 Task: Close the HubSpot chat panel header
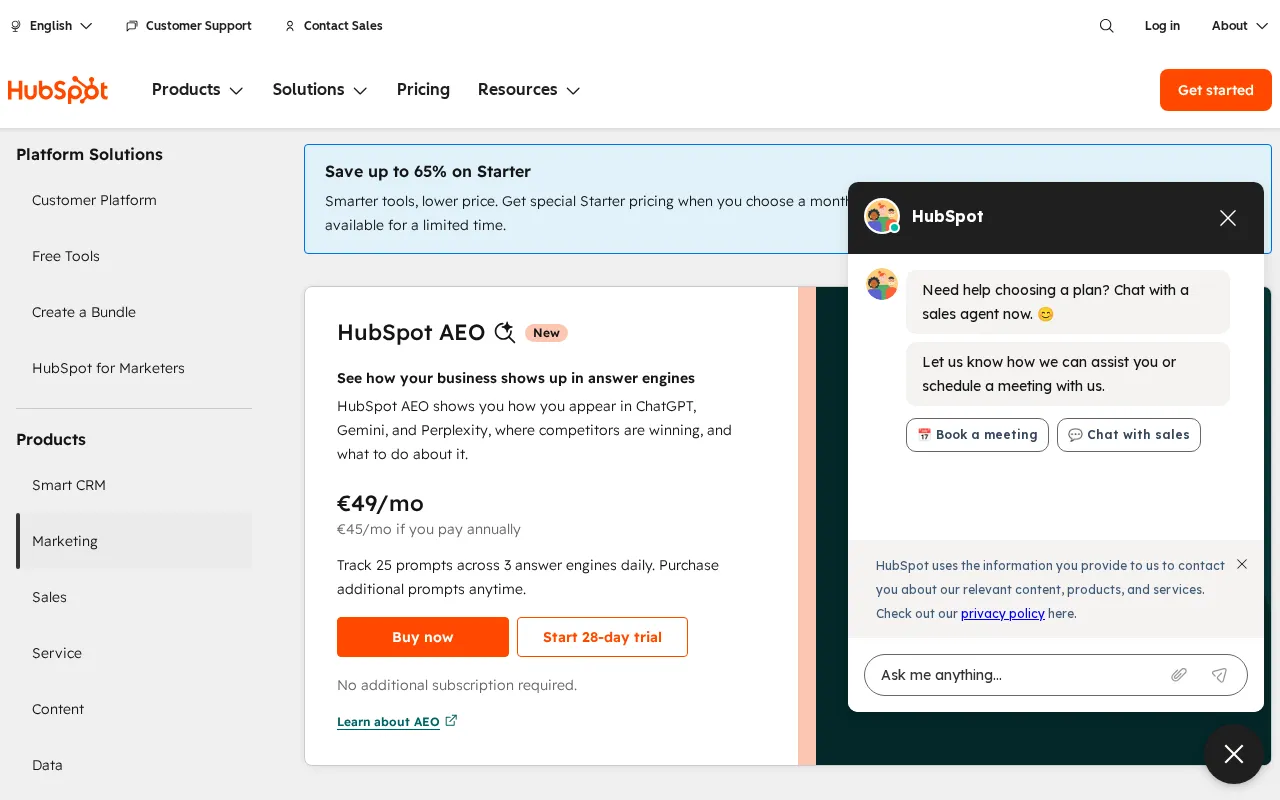(x=1228, y=218)
